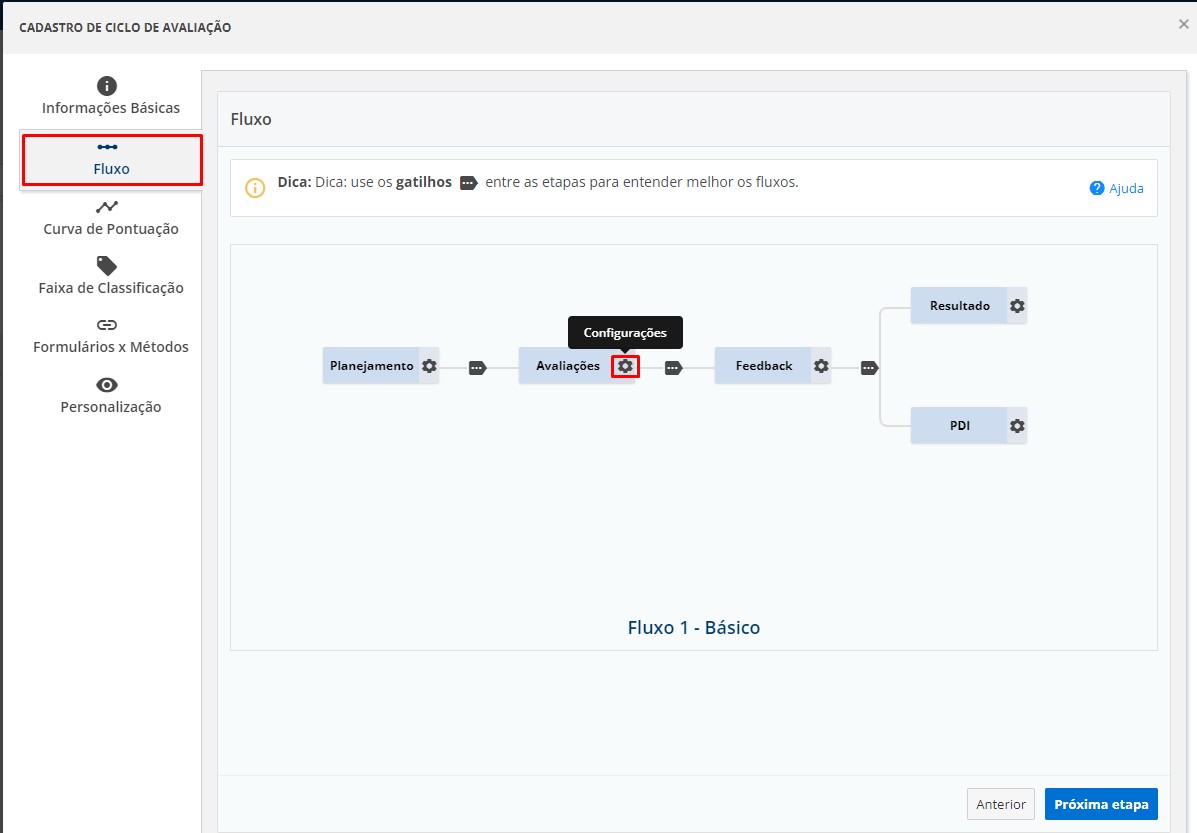
Task: Go to Informações Básicas tab
Action: [x=111, y=97]
